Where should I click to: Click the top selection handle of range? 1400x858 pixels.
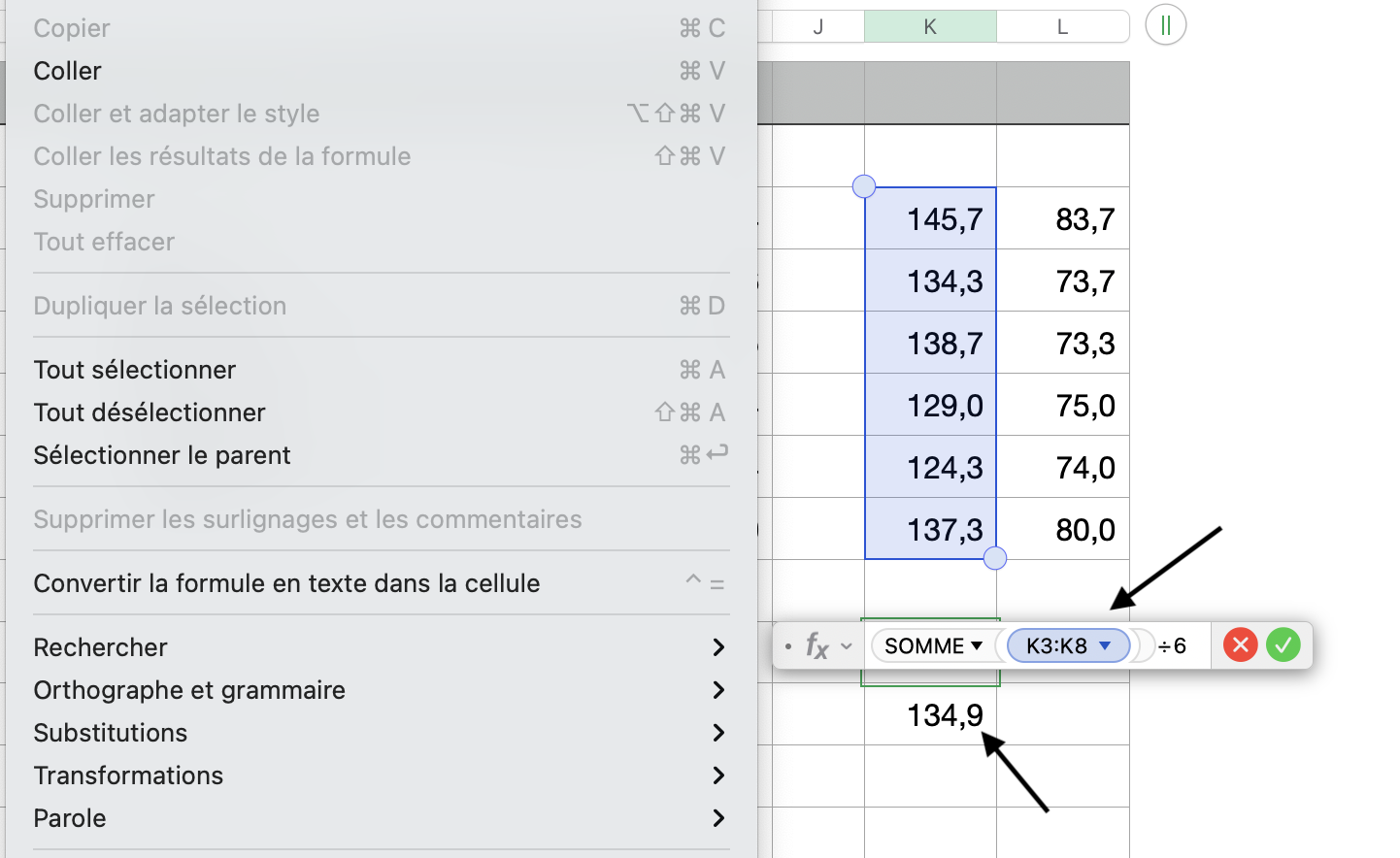(863, 186)
